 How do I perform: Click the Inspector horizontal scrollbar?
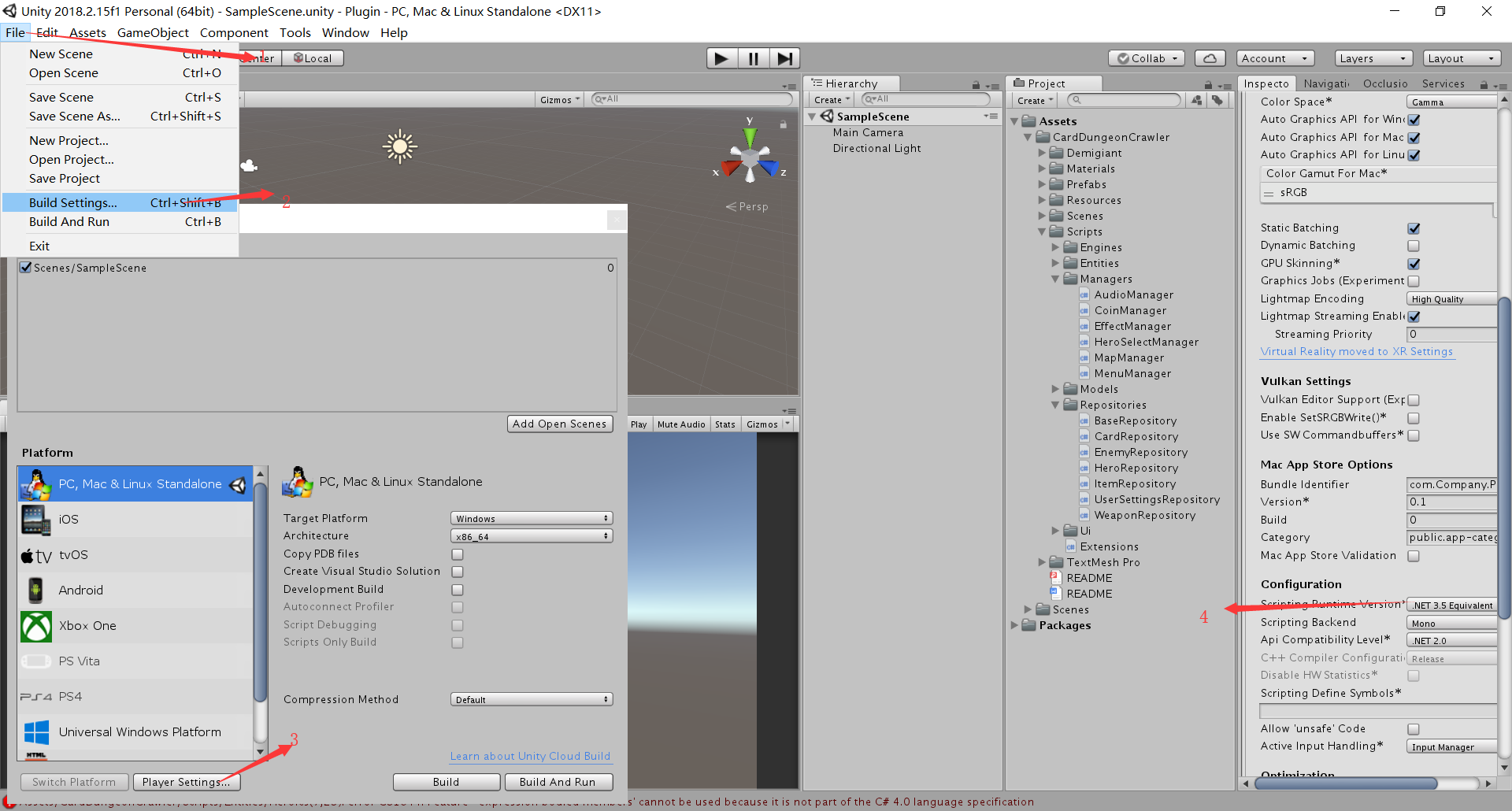(1345, 783)
